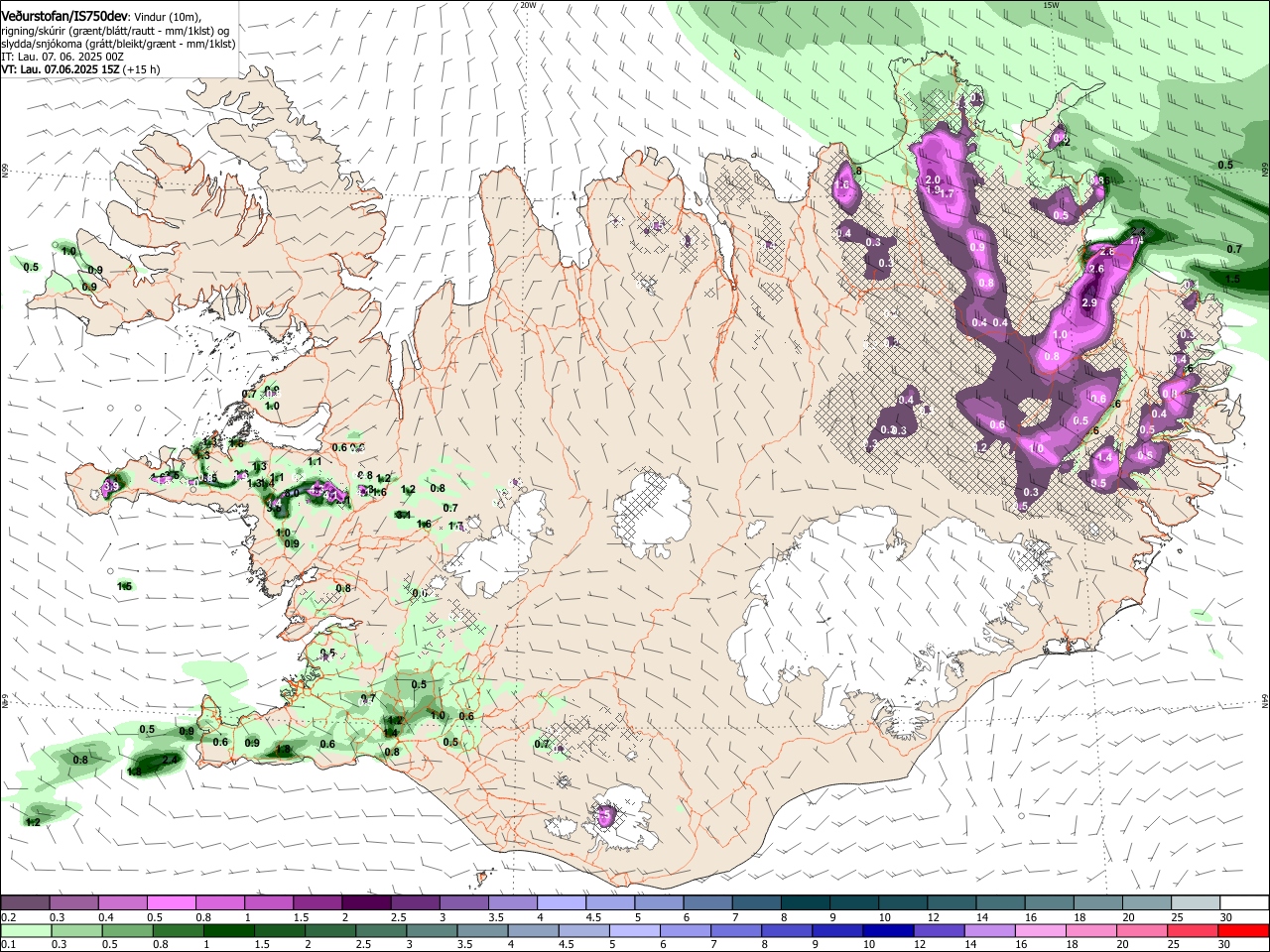This screenshot has height=952, width=1270.
Task: Pick the white 30+ swatch in snow legend
Action: (x=1245, y=903)
